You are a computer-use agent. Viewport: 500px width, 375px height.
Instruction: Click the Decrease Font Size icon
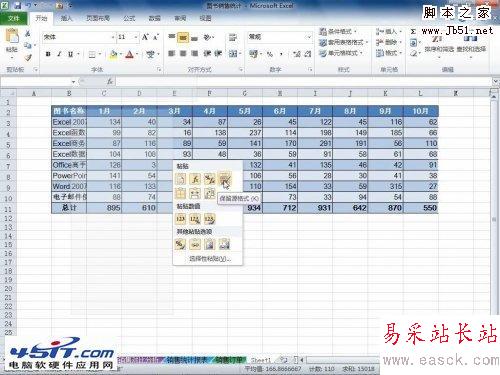coord(156,37)
